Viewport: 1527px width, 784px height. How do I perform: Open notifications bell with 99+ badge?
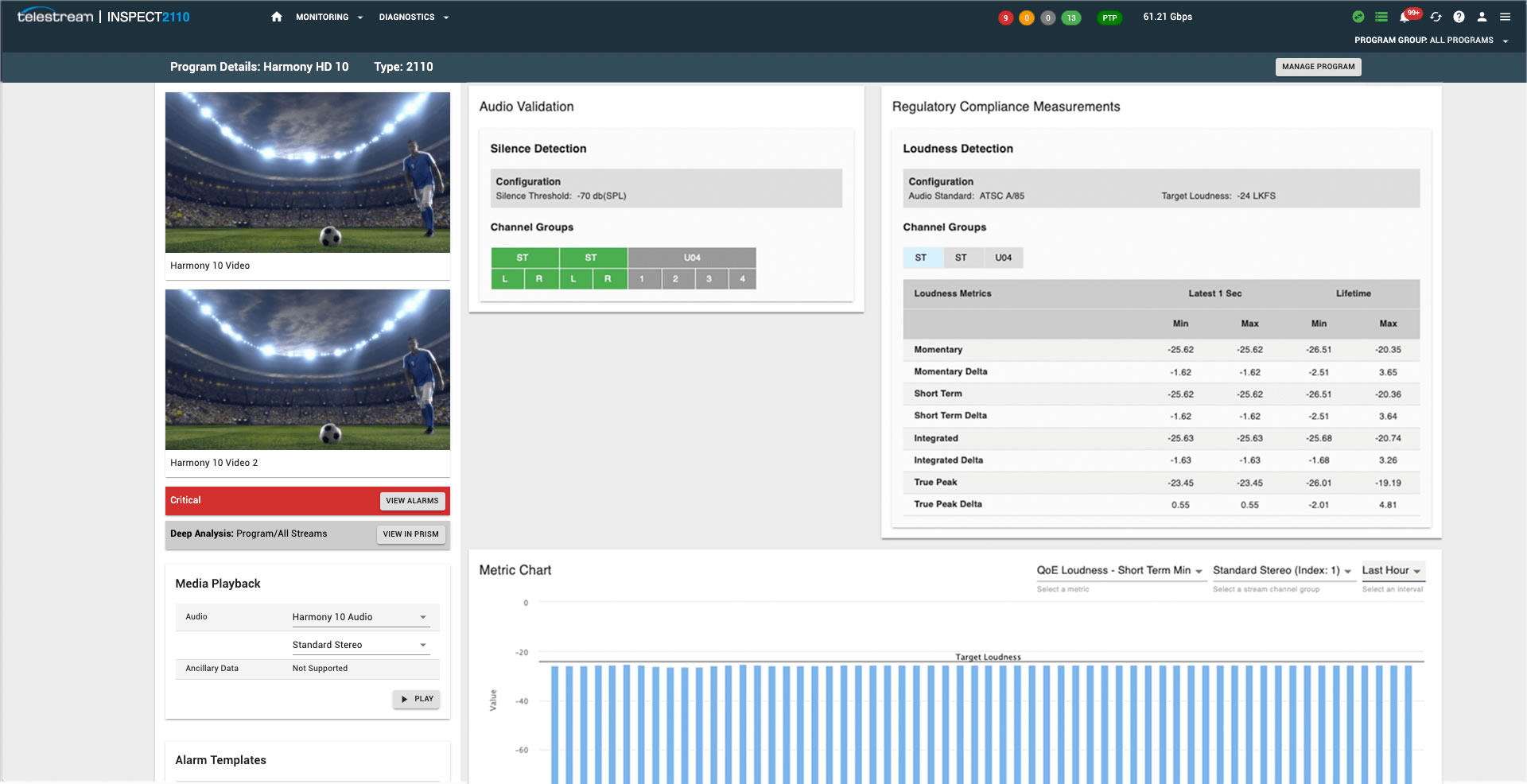tap(1408, 16)
